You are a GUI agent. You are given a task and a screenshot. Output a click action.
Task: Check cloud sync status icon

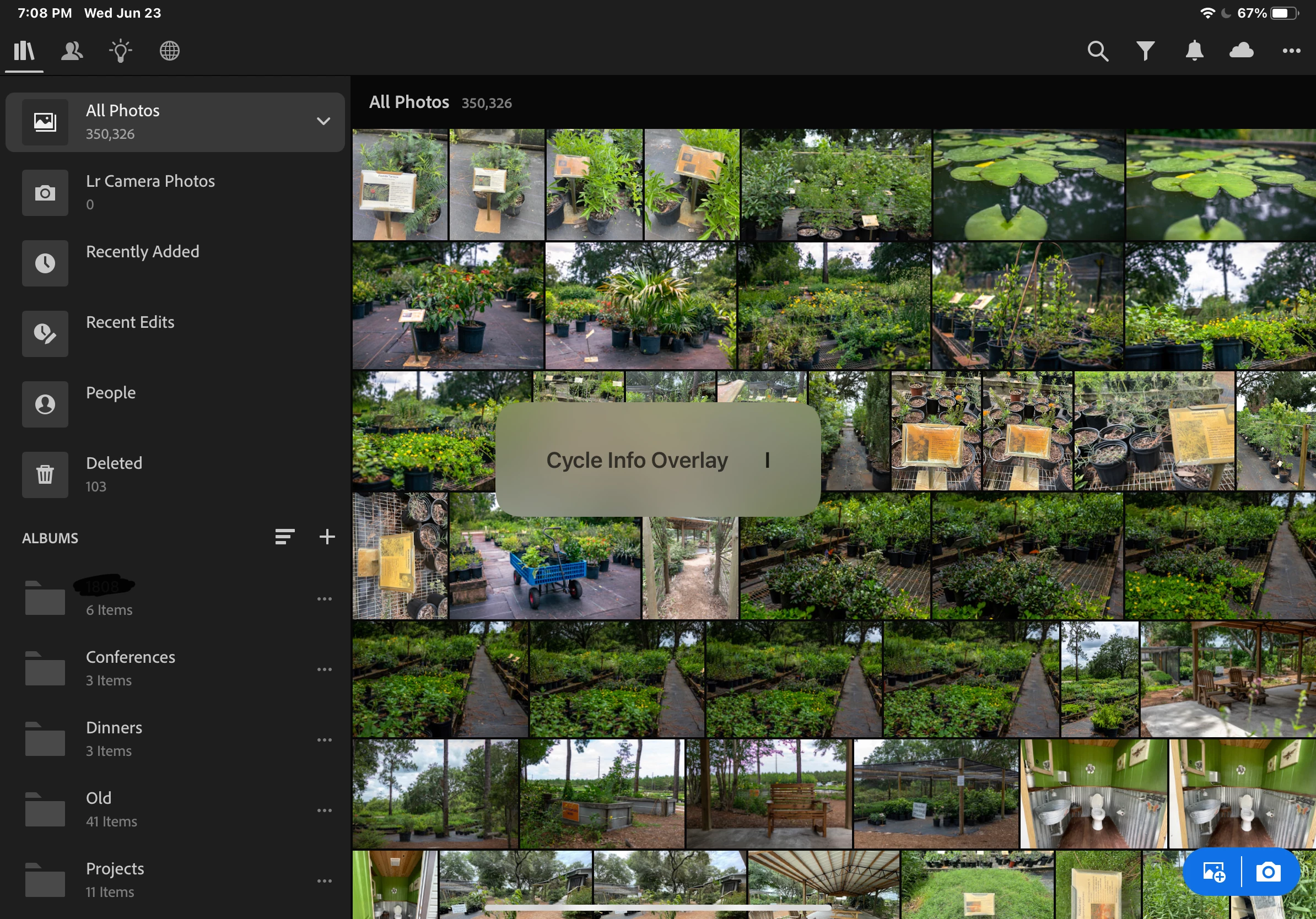coord(1242,51)
